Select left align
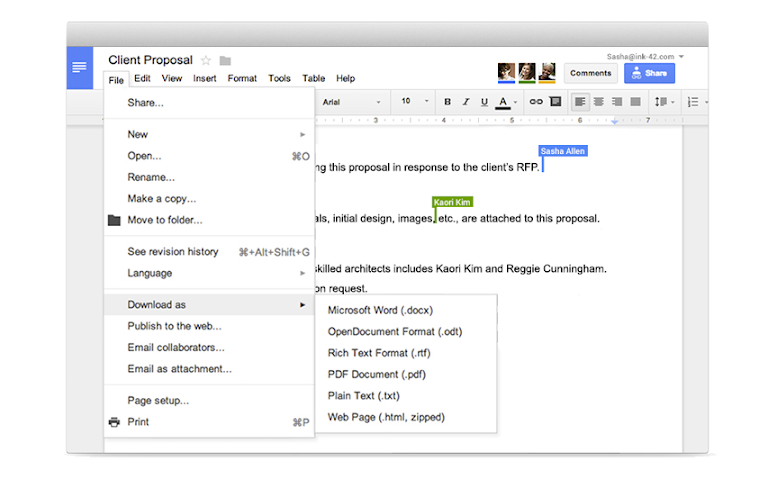The width and height of the screenshot is (768, 479). 580,102
